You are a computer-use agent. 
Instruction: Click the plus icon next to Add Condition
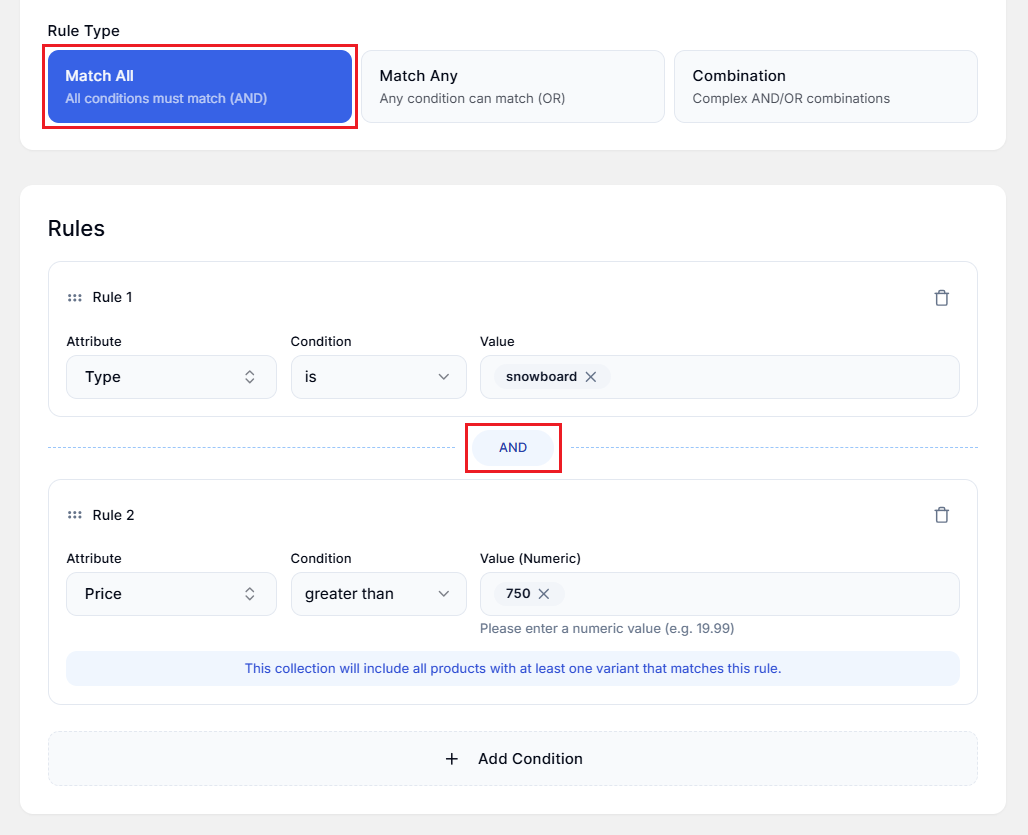pos(452,759)
